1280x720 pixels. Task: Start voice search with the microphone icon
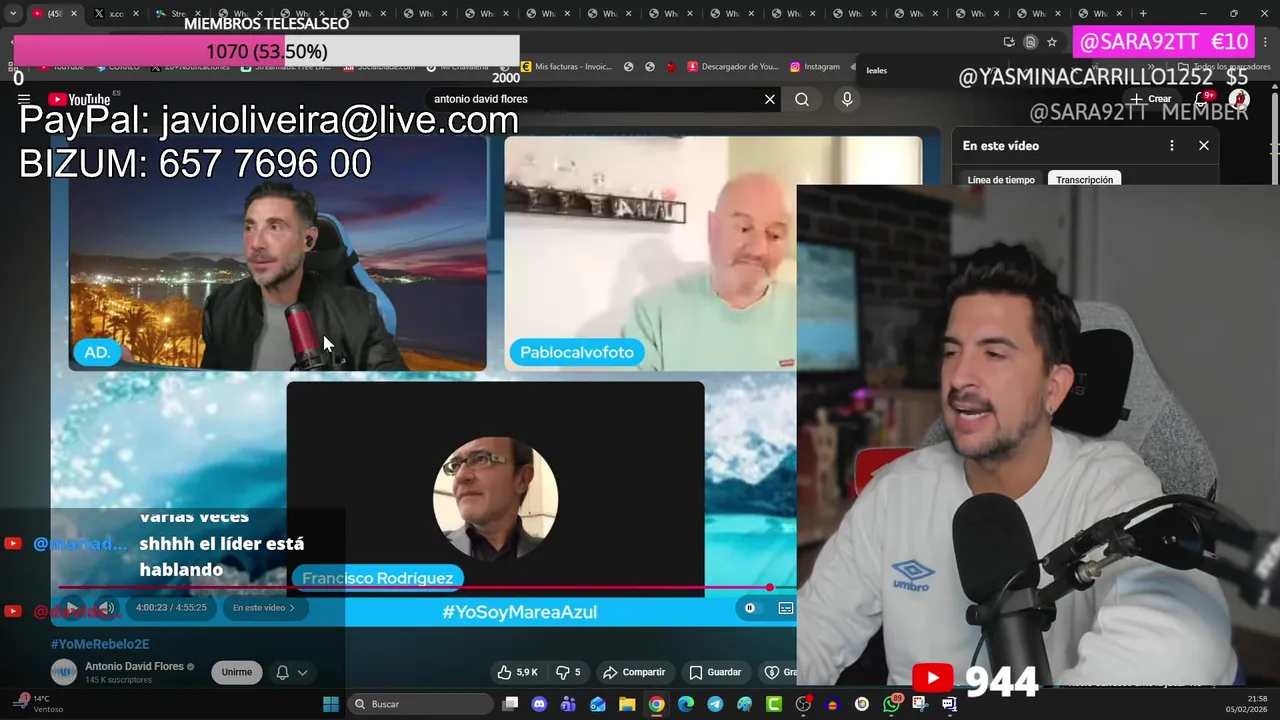point(847,99)
